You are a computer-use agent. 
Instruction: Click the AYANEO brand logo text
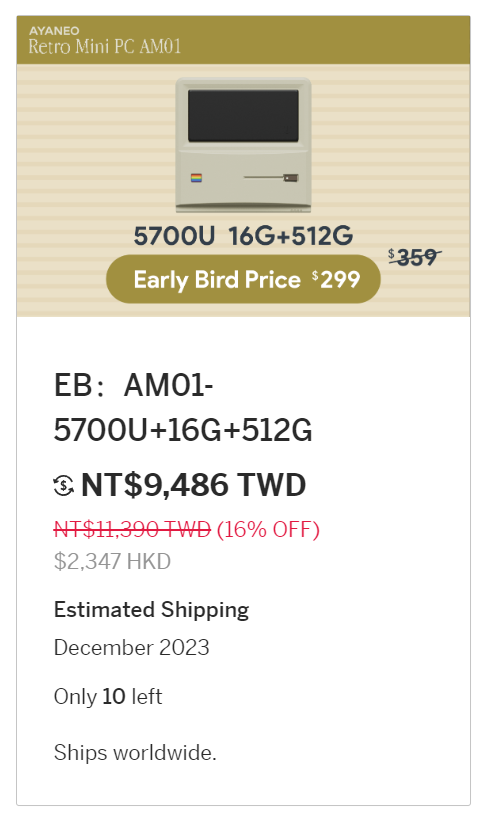pos(54,31)
